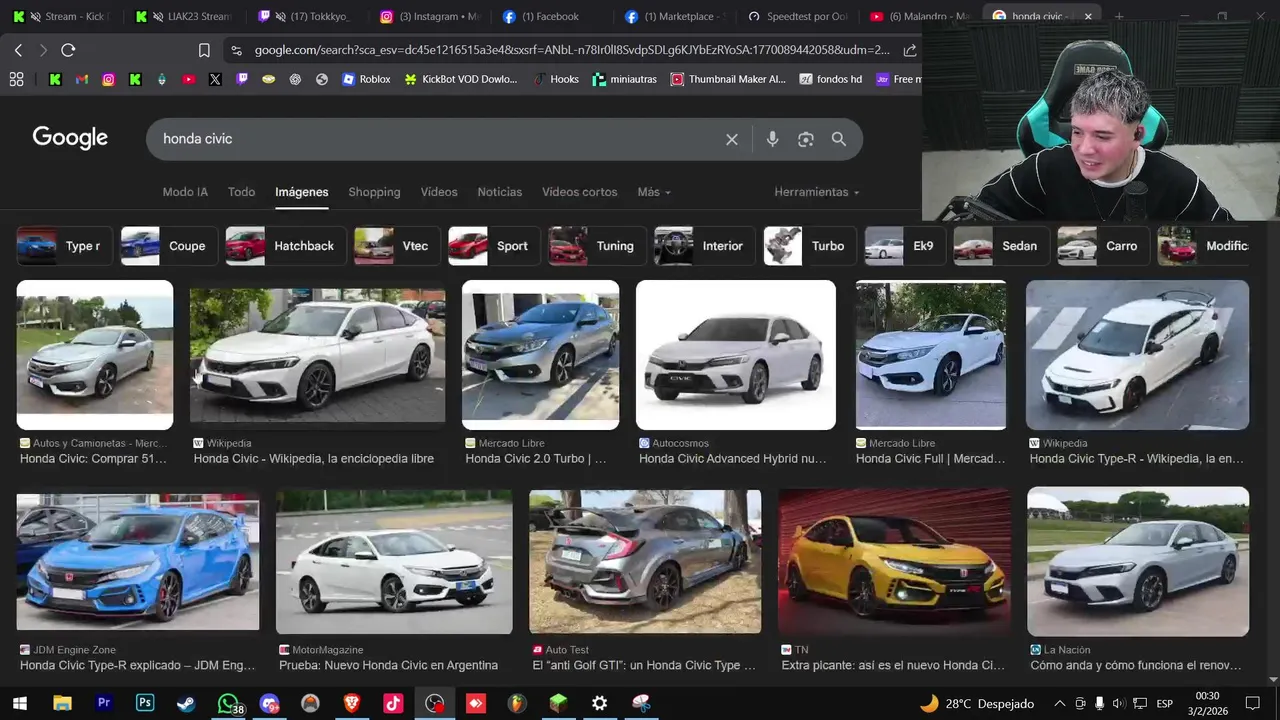Open the KickBot VOD Downloader bookmark

[461, 79]
